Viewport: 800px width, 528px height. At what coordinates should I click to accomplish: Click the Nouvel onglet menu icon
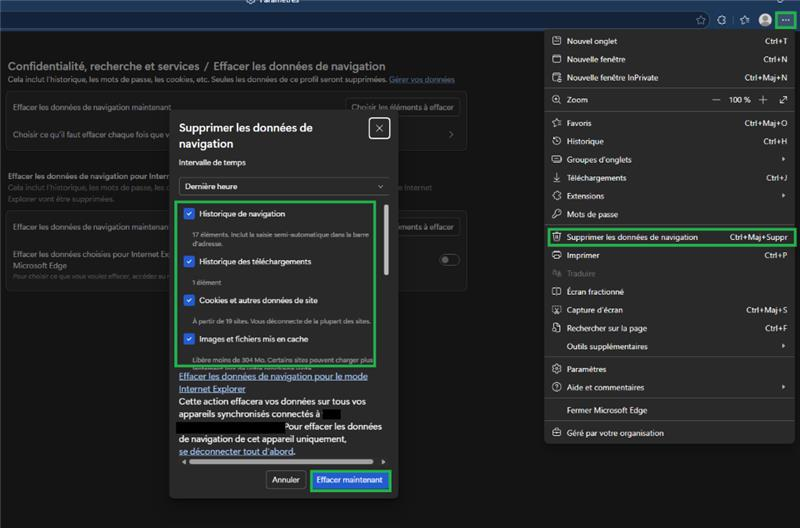tap(557, 41)
